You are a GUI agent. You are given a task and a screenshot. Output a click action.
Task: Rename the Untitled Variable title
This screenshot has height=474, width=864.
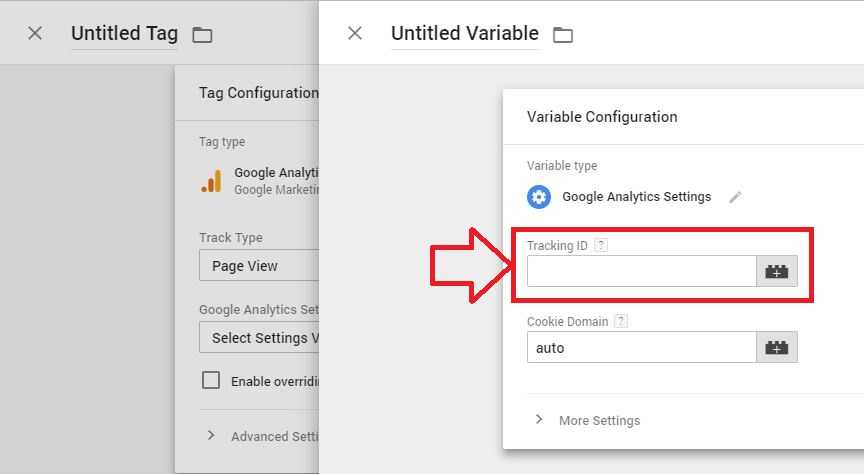465,34
